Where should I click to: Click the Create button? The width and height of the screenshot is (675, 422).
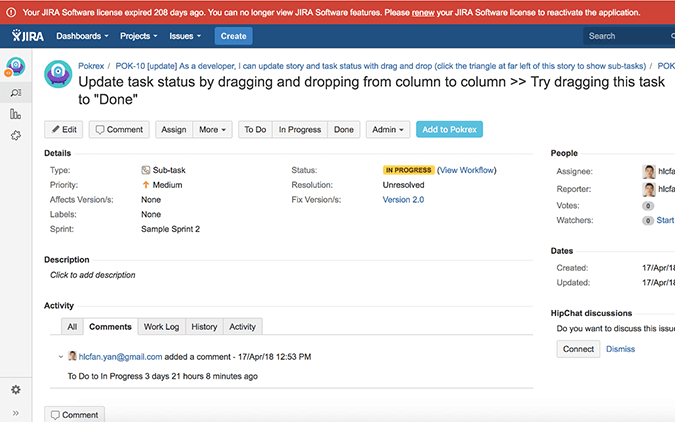pos(233,36)
